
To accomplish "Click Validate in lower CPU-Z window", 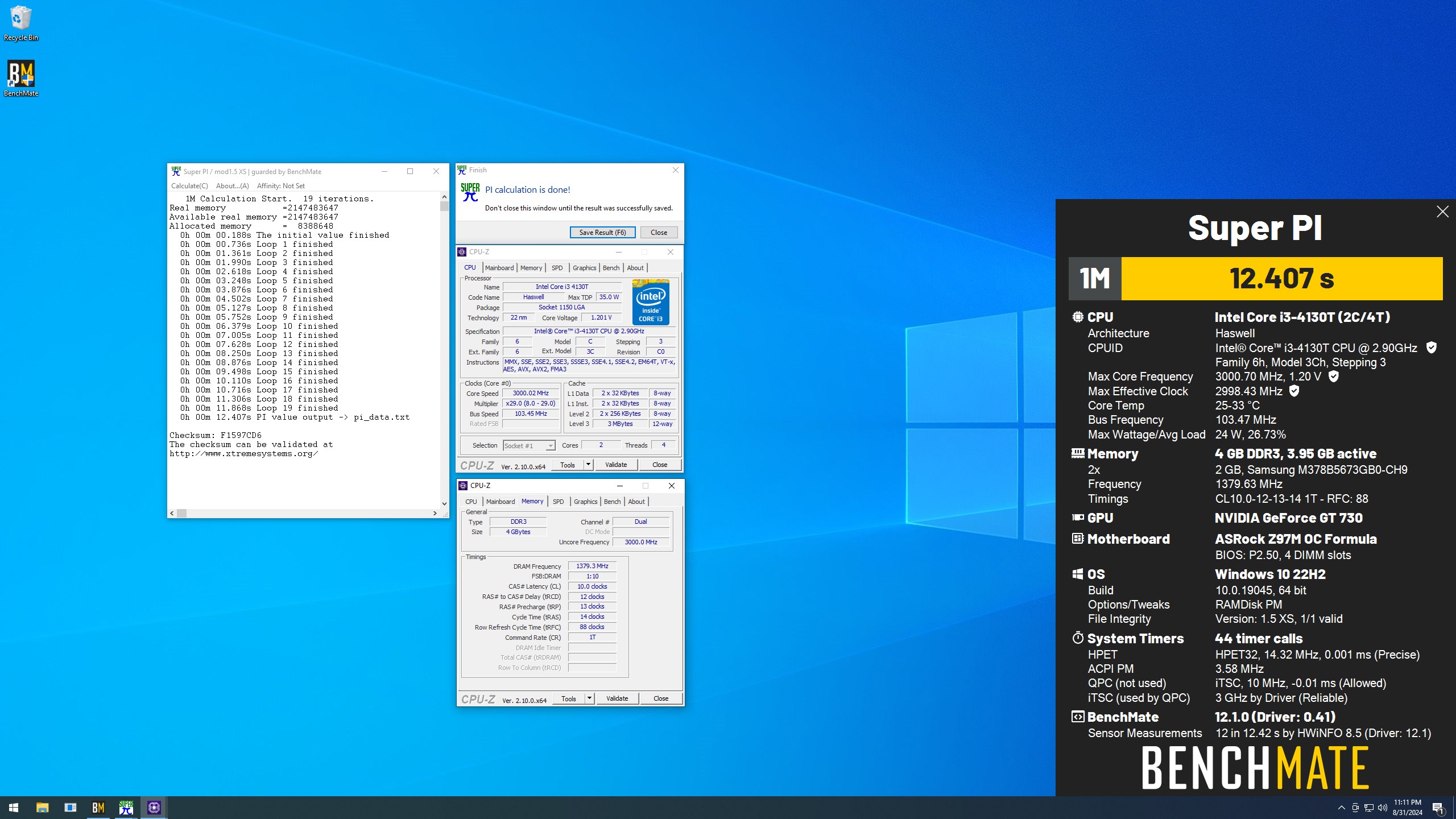I will pos(617,698).
